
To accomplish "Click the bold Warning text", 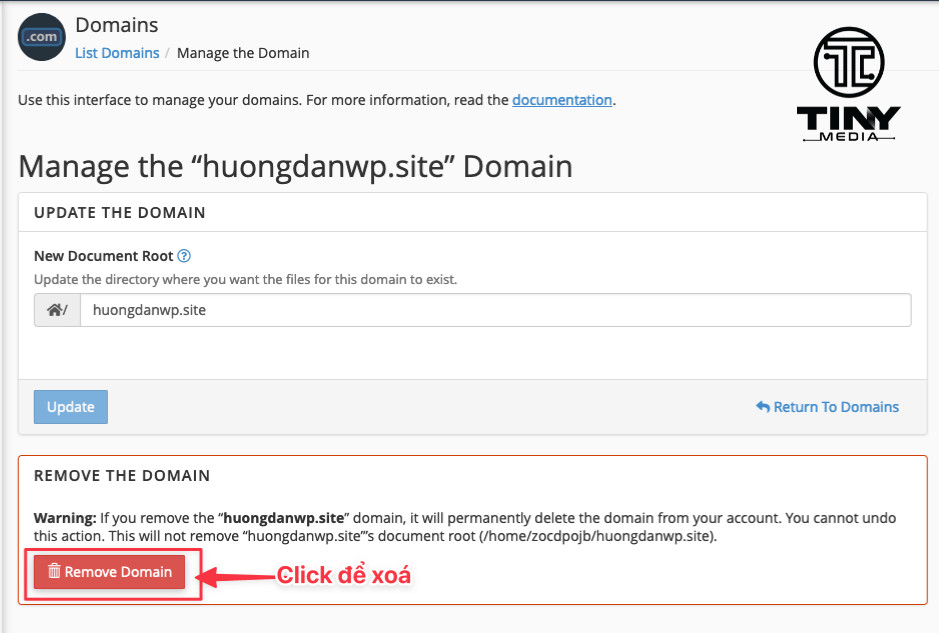I will click(64, 519).
